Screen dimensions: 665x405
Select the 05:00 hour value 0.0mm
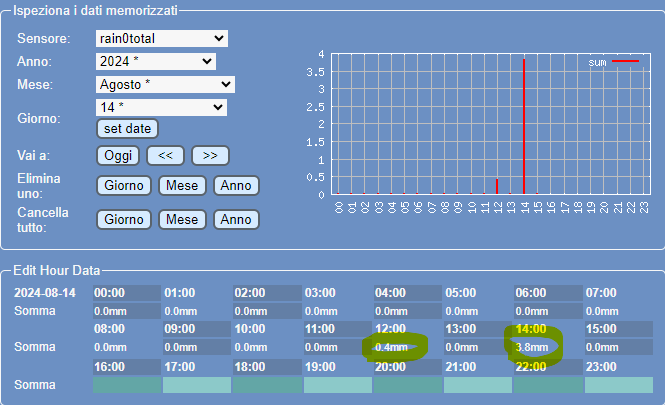(x=478, y=311)
